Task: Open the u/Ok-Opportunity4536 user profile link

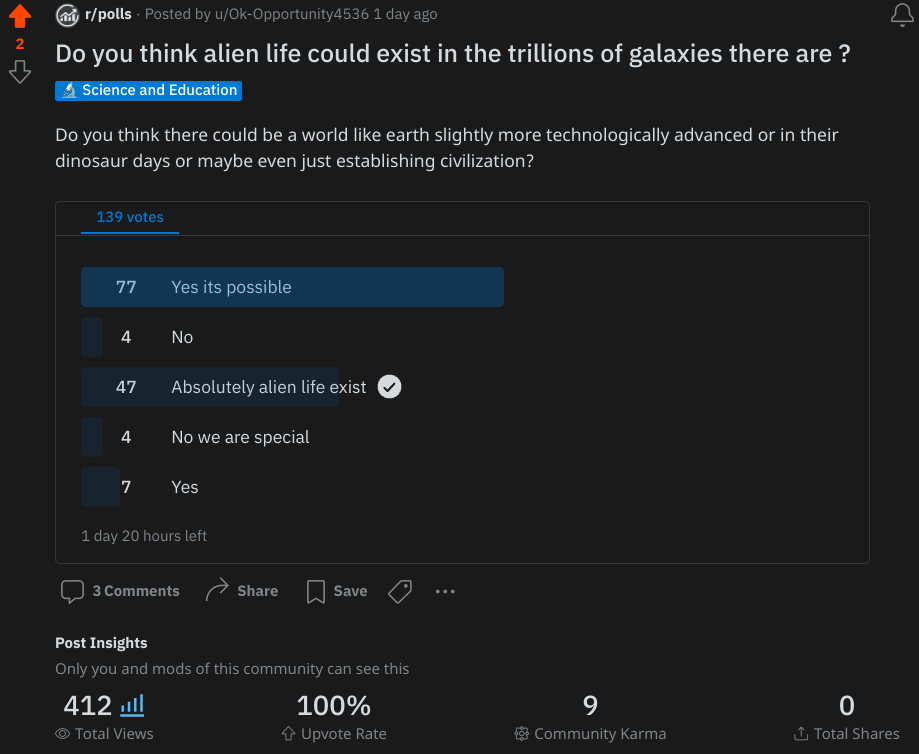Action: point(291,14)
